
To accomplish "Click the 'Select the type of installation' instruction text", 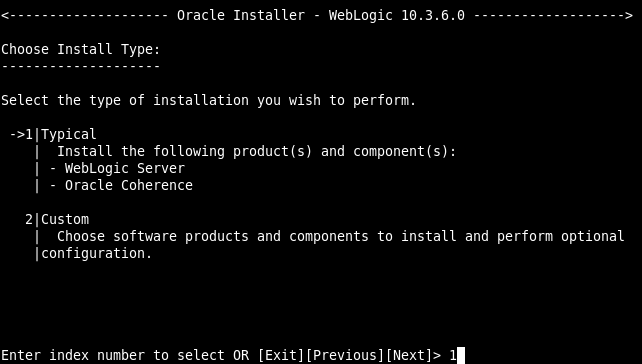I will 208,100.
